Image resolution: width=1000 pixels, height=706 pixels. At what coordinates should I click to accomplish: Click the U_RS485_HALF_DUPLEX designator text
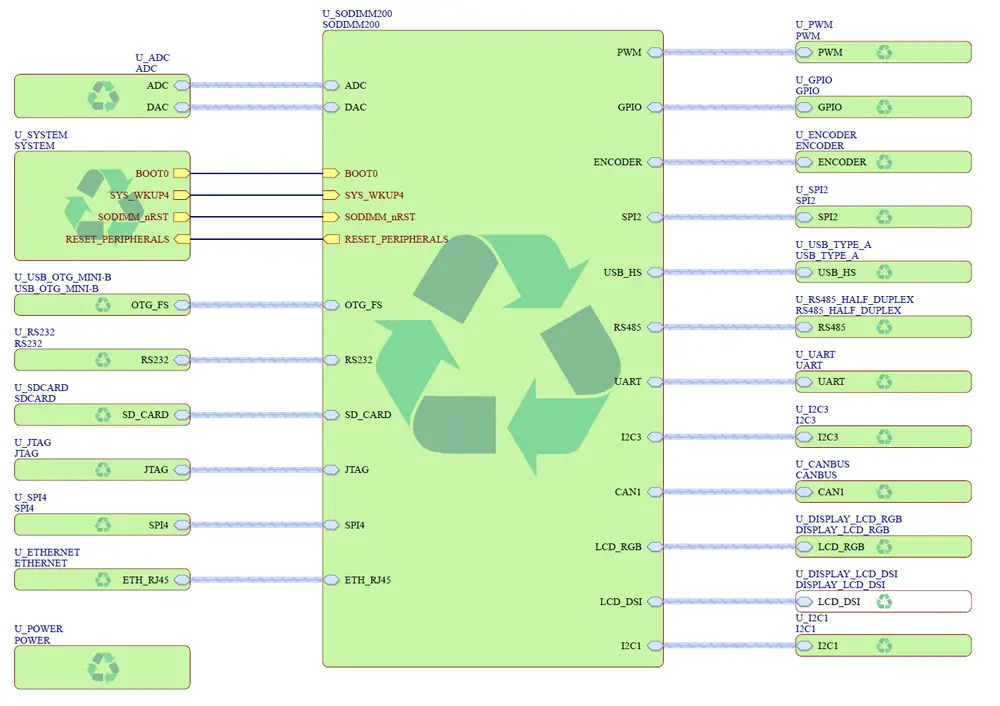[854, 300]
